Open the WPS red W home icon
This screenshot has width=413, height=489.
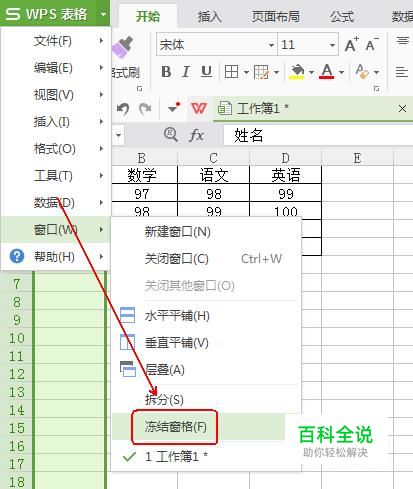click(x=199, y=108)
